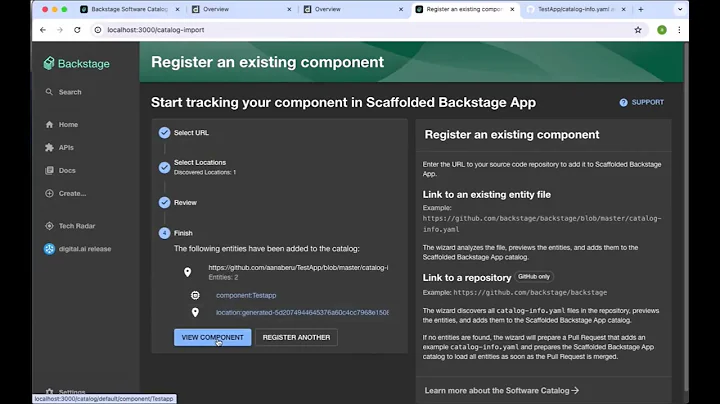Open Create... in sidebar
The width and height of the screenshot is (720, 404).
click(66, 193)
